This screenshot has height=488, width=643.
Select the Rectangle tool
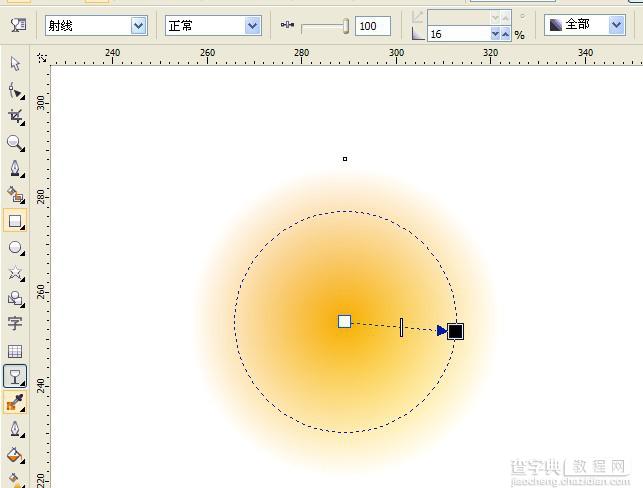pos(15,221)
